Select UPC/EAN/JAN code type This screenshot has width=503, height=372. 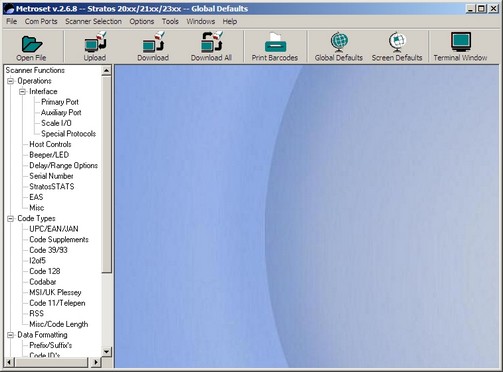tap(54, 229)
